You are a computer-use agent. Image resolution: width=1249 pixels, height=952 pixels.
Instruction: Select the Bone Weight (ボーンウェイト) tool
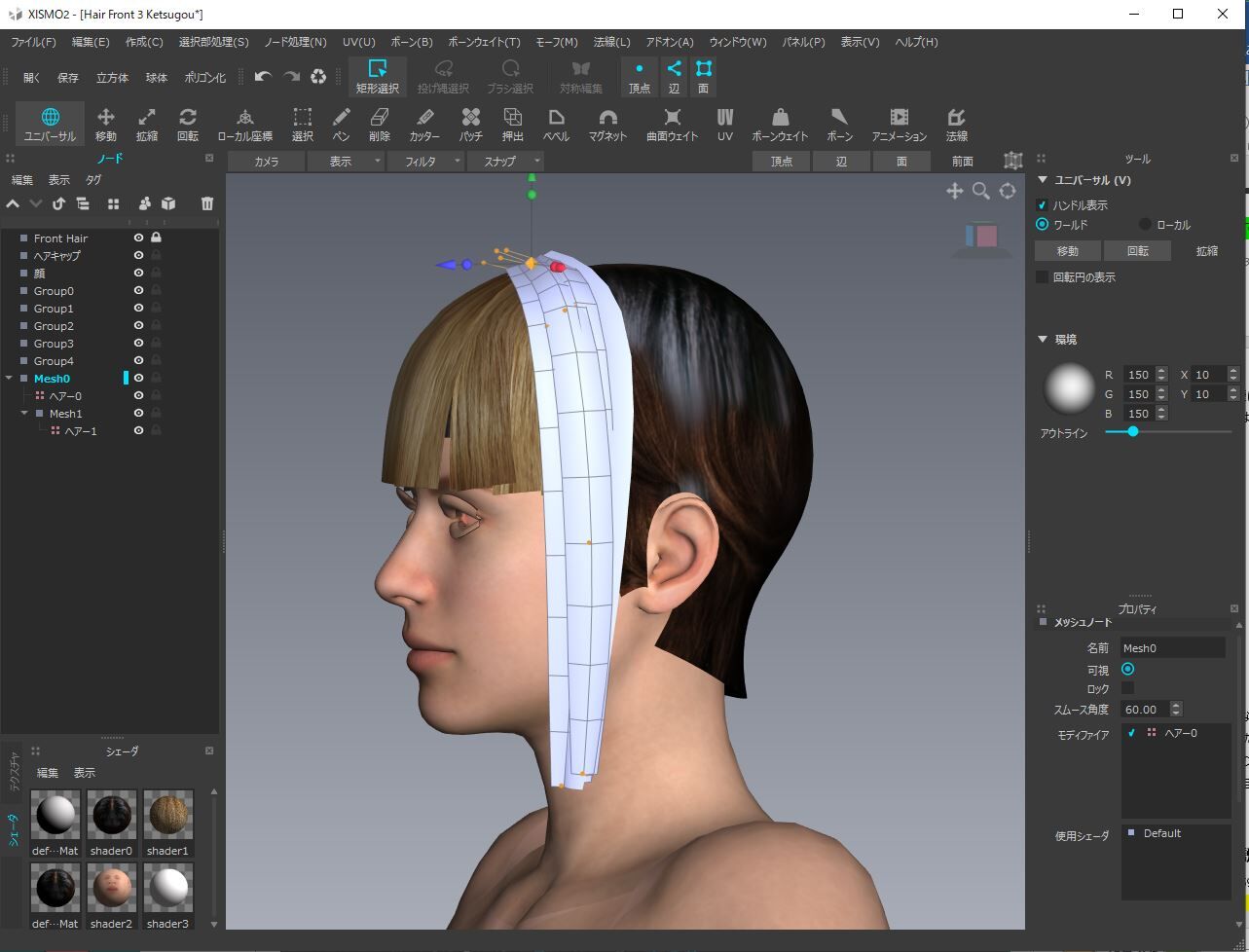(x=780, y=125)
